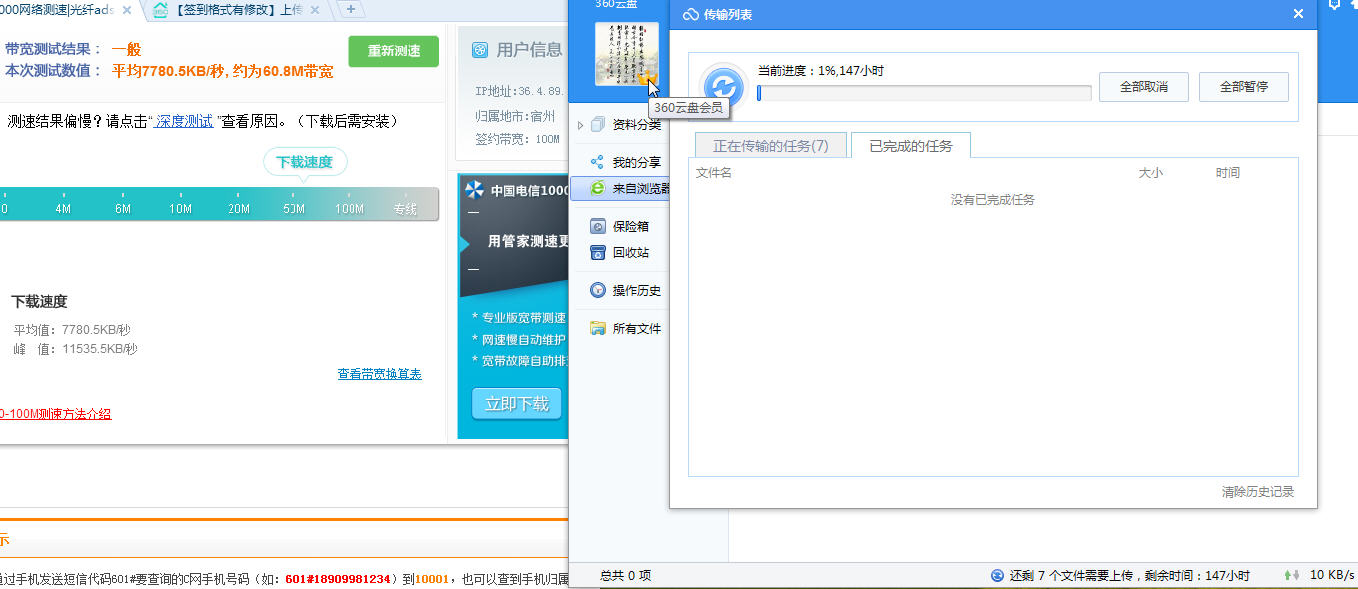
Task: Close the 传输列表 dialog
Action: click(1298, 14)
